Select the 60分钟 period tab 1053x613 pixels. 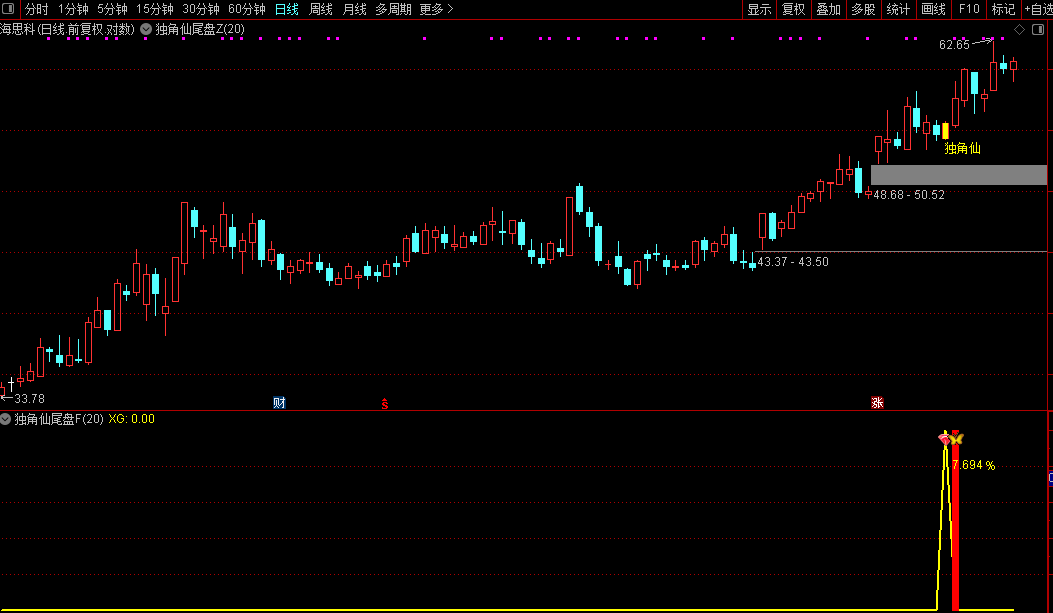tap(246, 9)
